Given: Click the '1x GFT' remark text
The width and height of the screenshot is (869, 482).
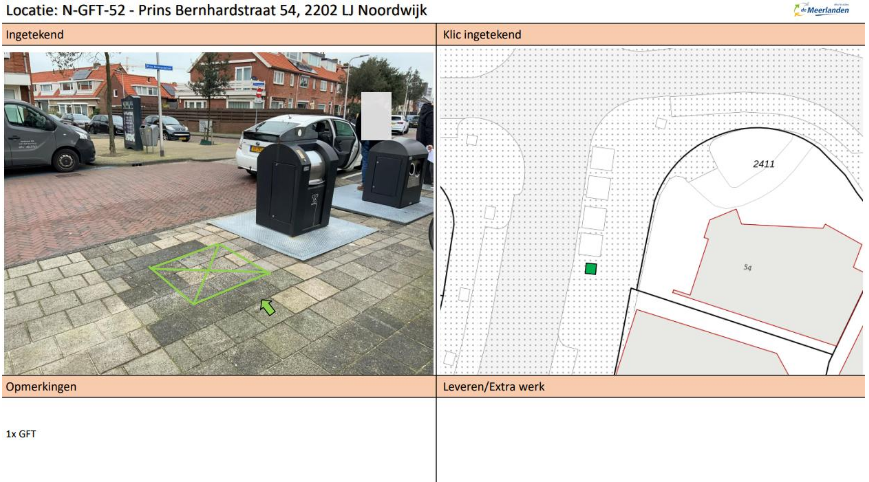Looking at the screenshot, I should pyautogui.click(x=21, y=434).
